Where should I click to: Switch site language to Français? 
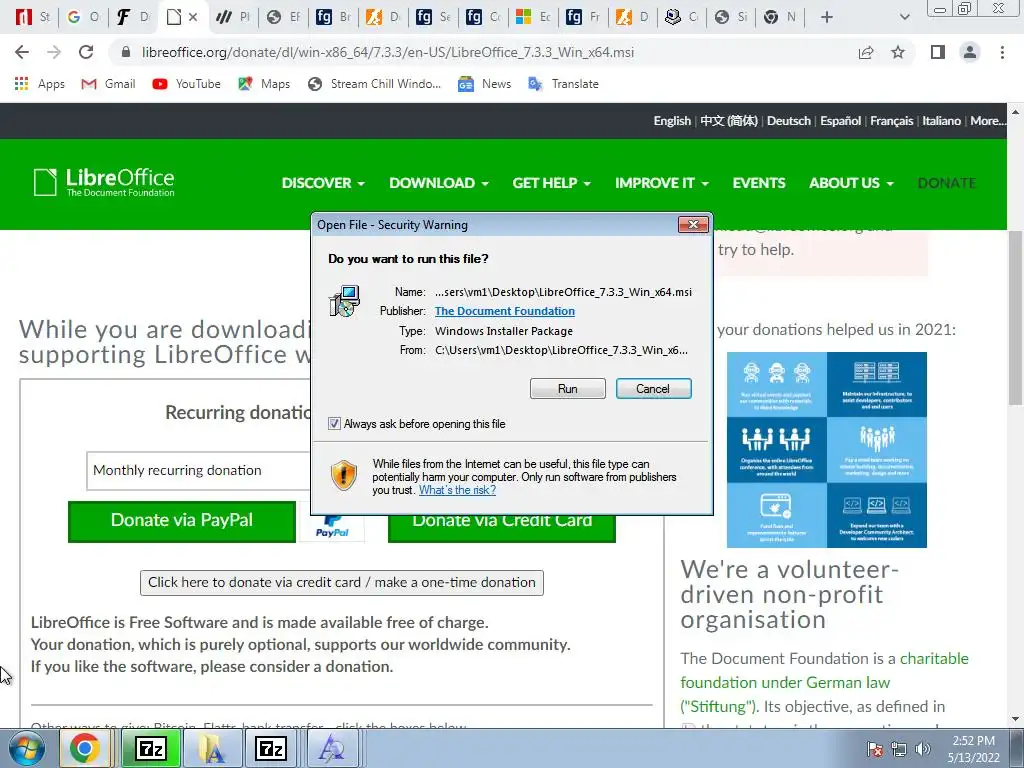coord(891,121)
